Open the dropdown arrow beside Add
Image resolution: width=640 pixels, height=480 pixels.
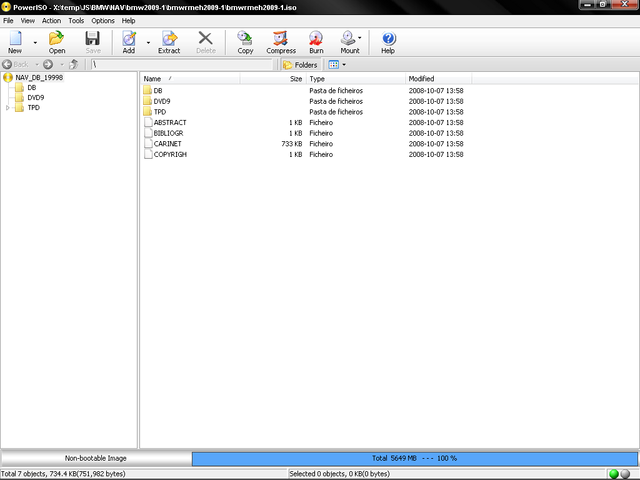(148, 42)
